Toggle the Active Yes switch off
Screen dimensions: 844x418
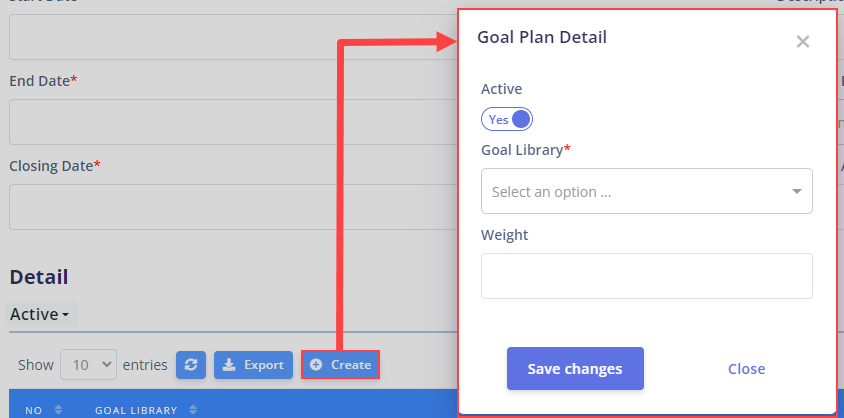point(507,119)
